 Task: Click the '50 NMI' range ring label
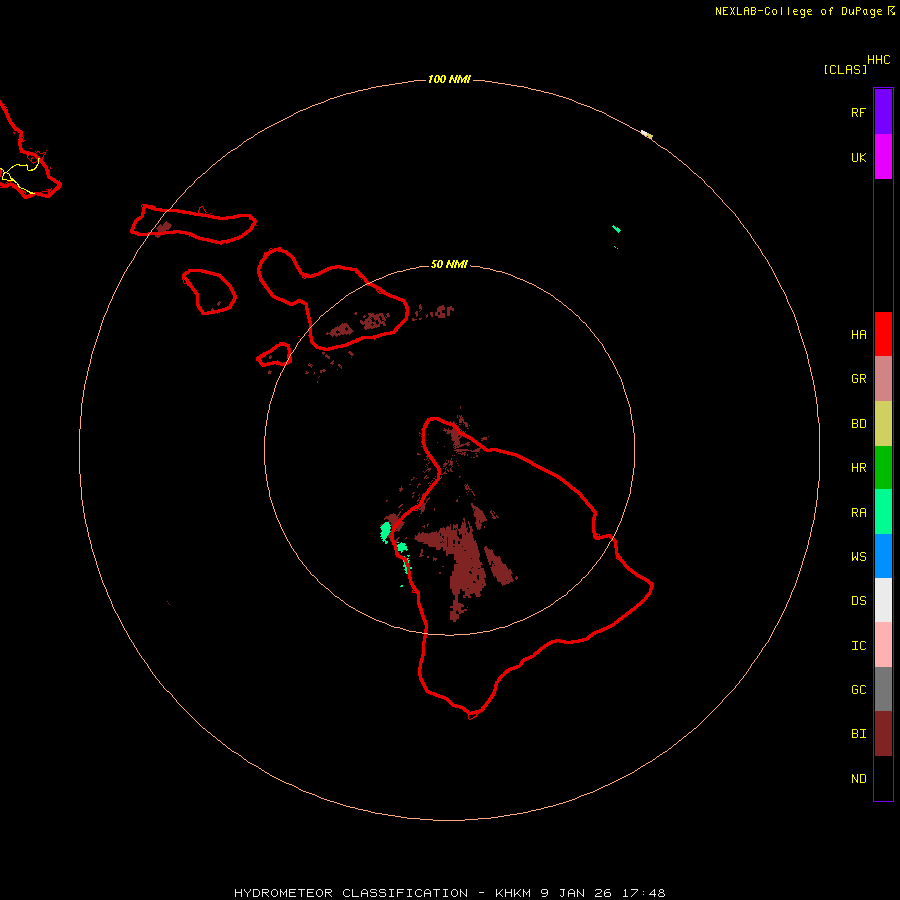point(449,264)
